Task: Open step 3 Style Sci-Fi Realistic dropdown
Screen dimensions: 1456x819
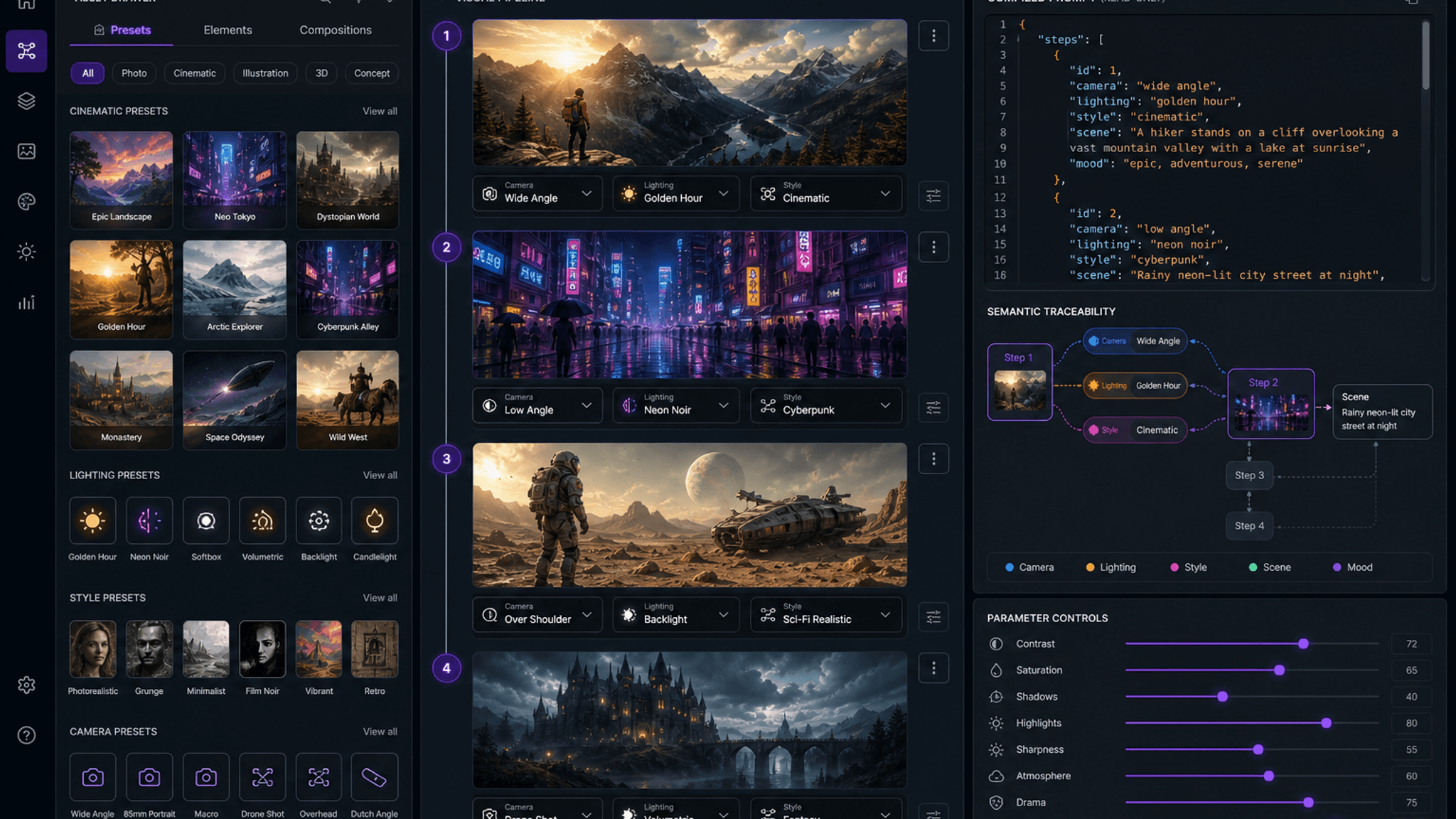Action: tap(826, 614)
